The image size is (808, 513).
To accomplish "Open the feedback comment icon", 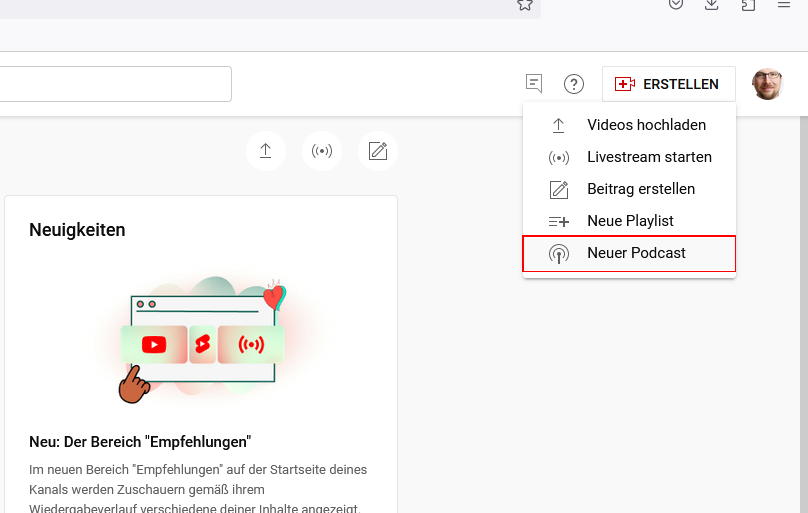I will [x=534, y=83].
